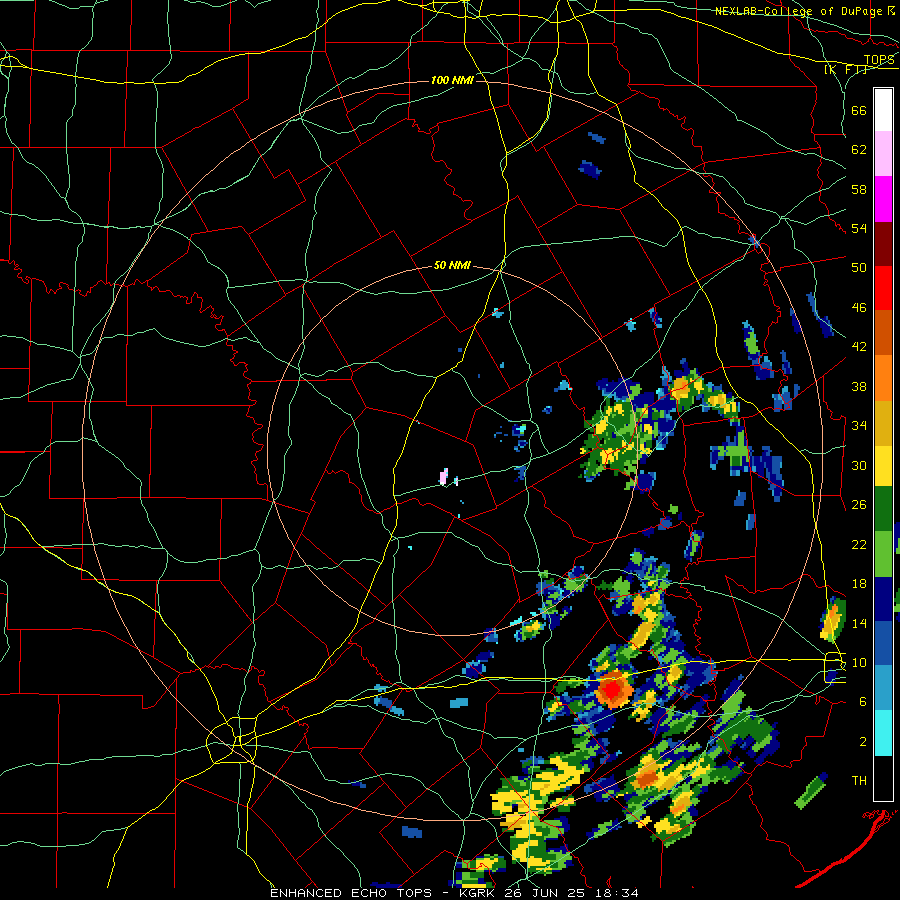The height and width of the screenshot is (900, 900).
Task: Click the legend value 66
Action: [859, 110]
